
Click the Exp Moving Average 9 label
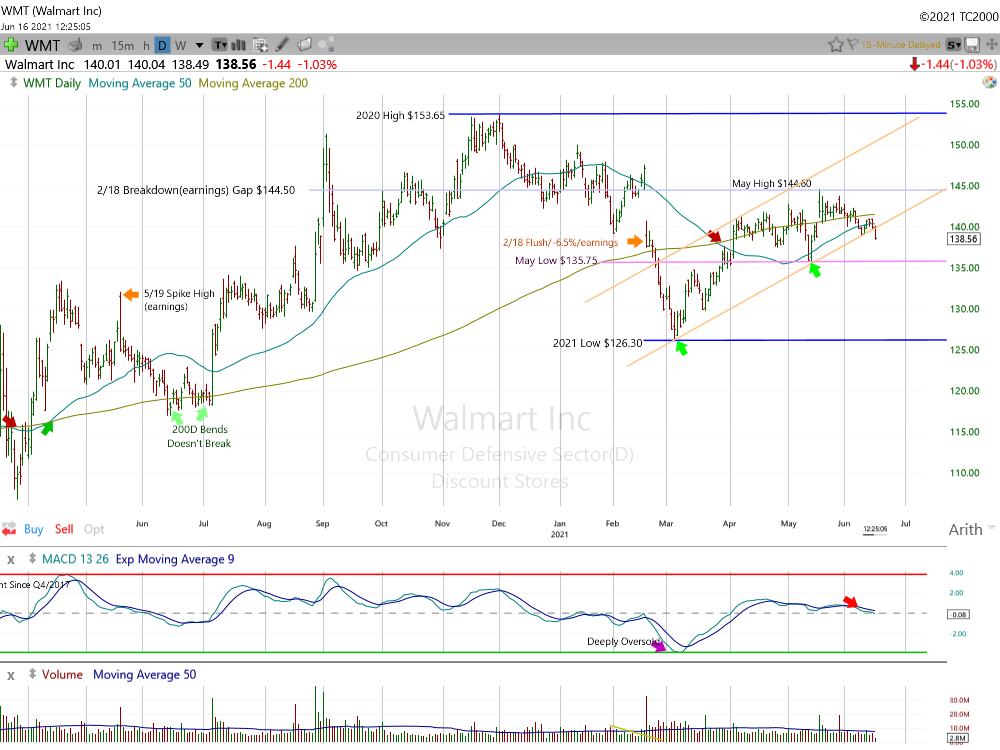tap(175, 559)
